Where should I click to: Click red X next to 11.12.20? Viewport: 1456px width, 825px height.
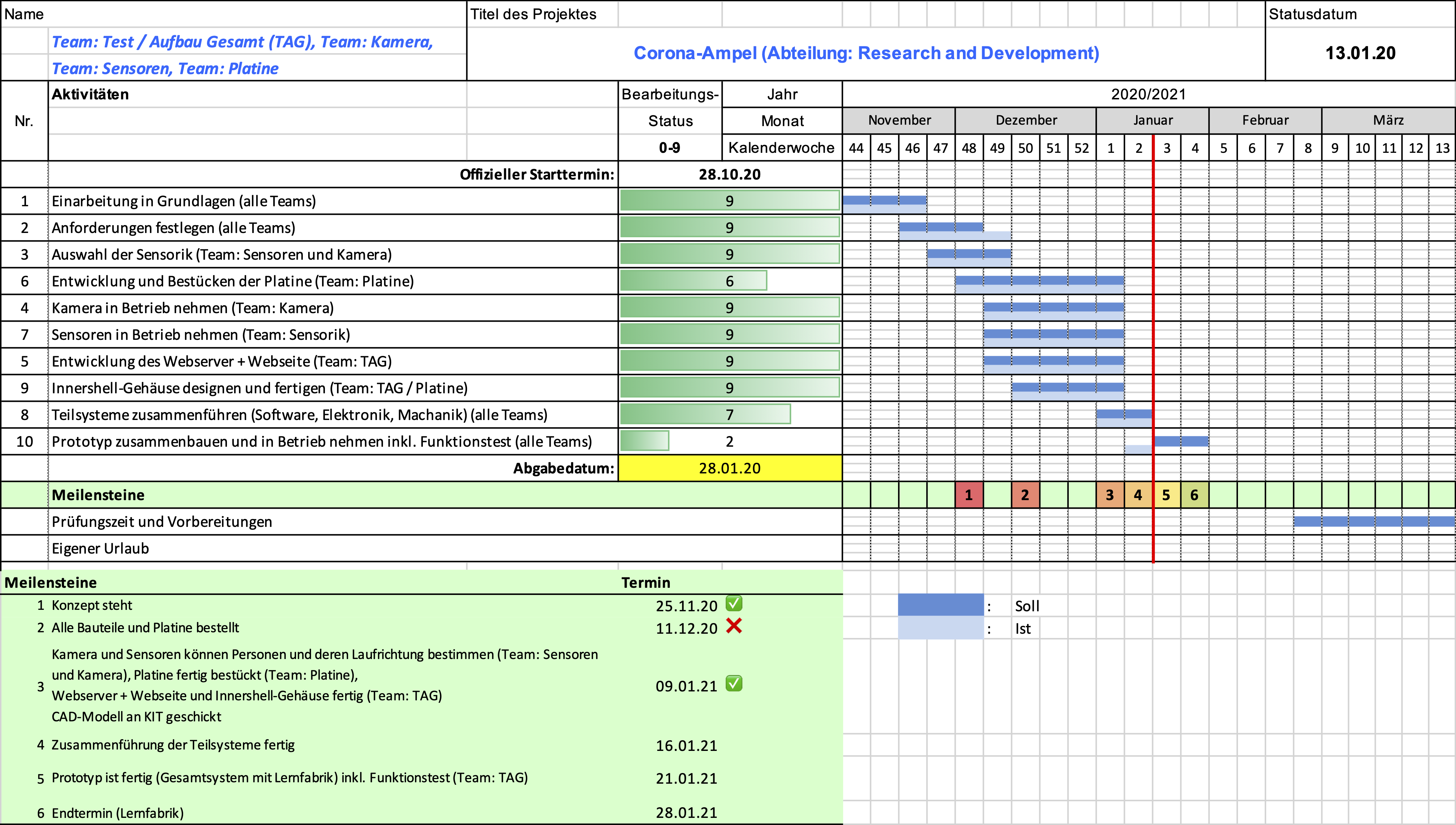pos(734,626)
